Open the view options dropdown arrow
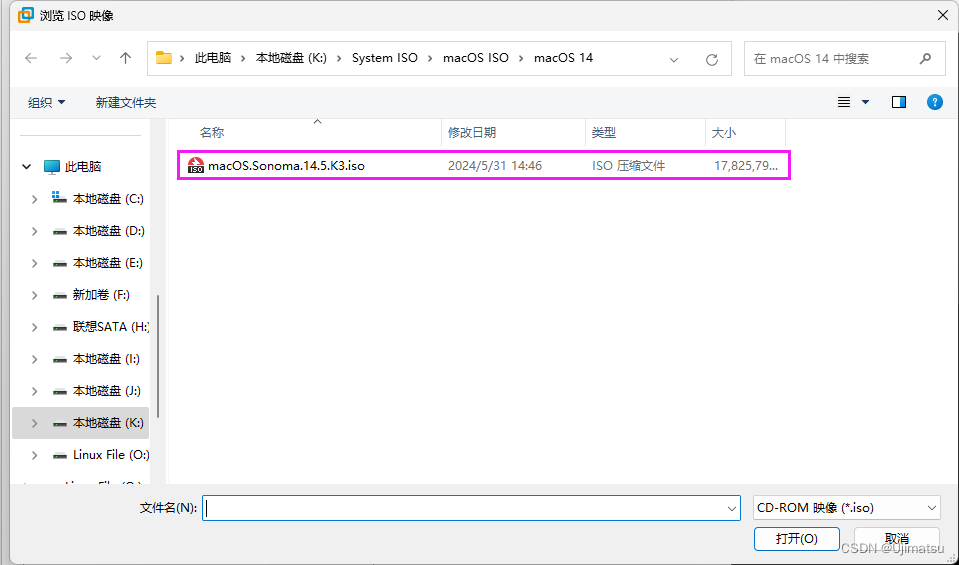Image resolution: width=959 pixels, height=565 pixels. (x=865, y=102)
